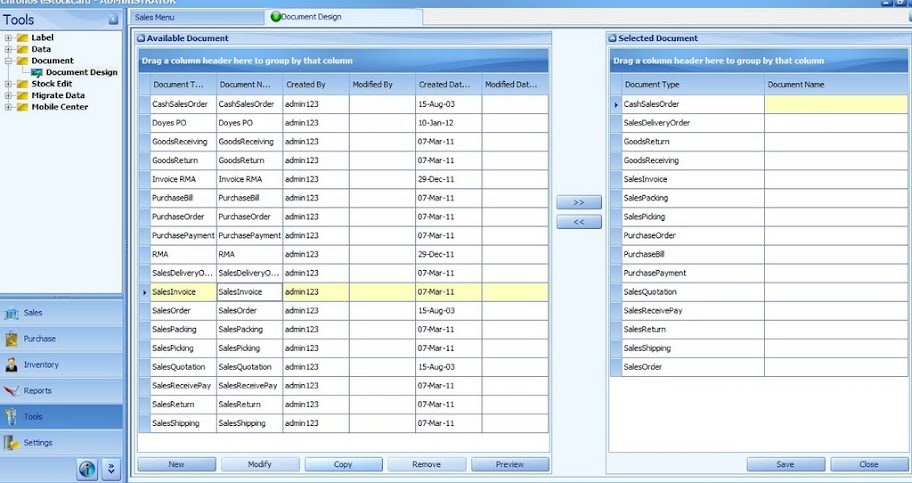This screenshot has width=912, height=483.
Task: Collapse the Available Document panel header icon
Action: [x=141, y=38]
